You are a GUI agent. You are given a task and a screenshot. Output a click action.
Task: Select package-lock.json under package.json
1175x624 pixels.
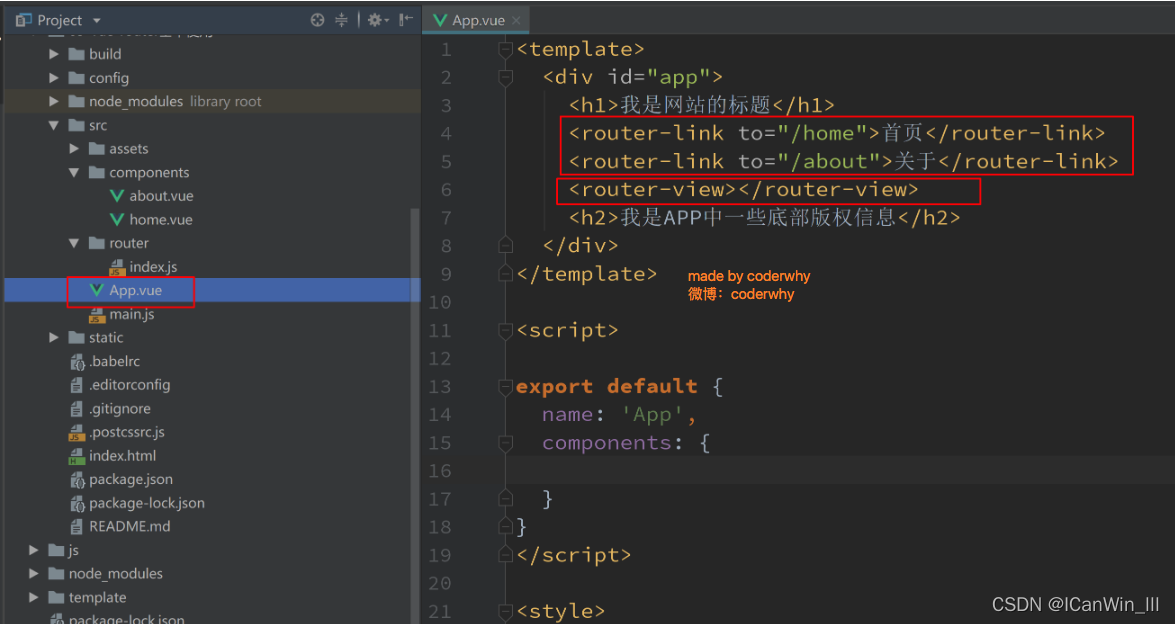tap(147, 503)
